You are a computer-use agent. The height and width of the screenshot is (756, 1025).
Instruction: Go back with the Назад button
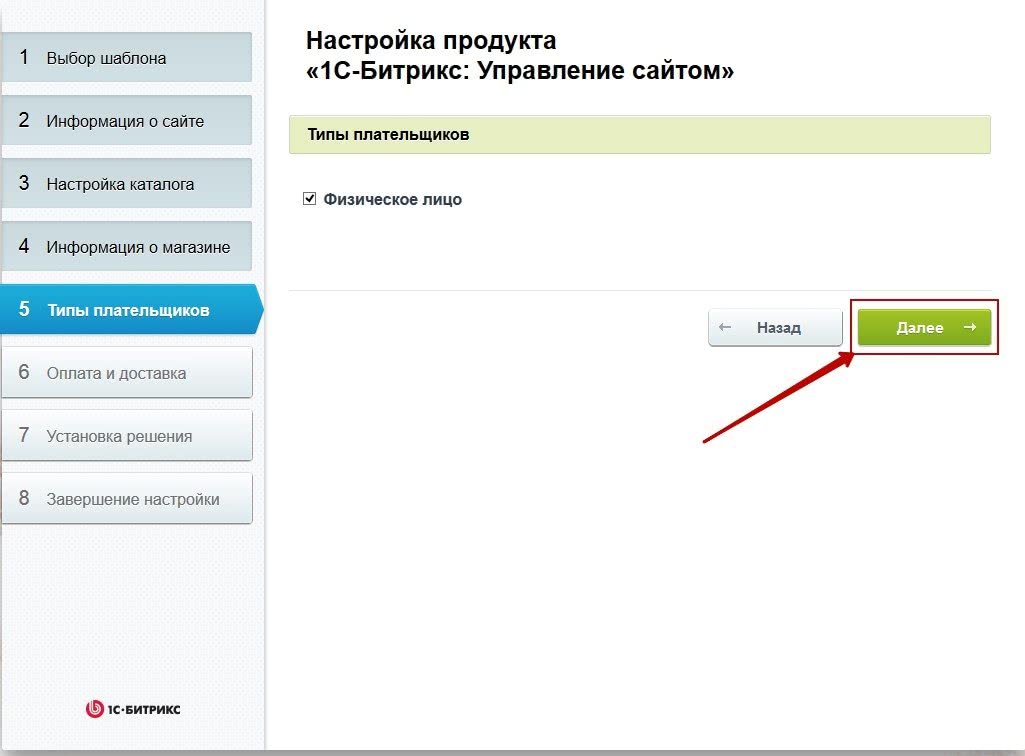775,327
